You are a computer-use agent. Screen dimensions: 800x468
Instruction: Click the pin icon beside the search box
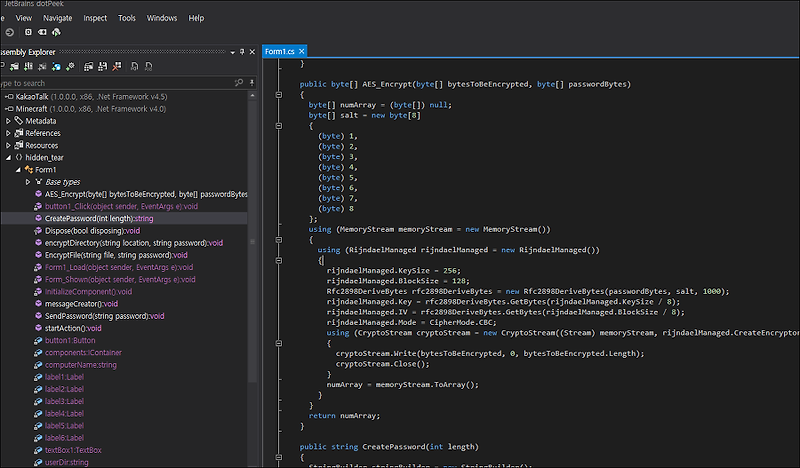tap(252, 83)
